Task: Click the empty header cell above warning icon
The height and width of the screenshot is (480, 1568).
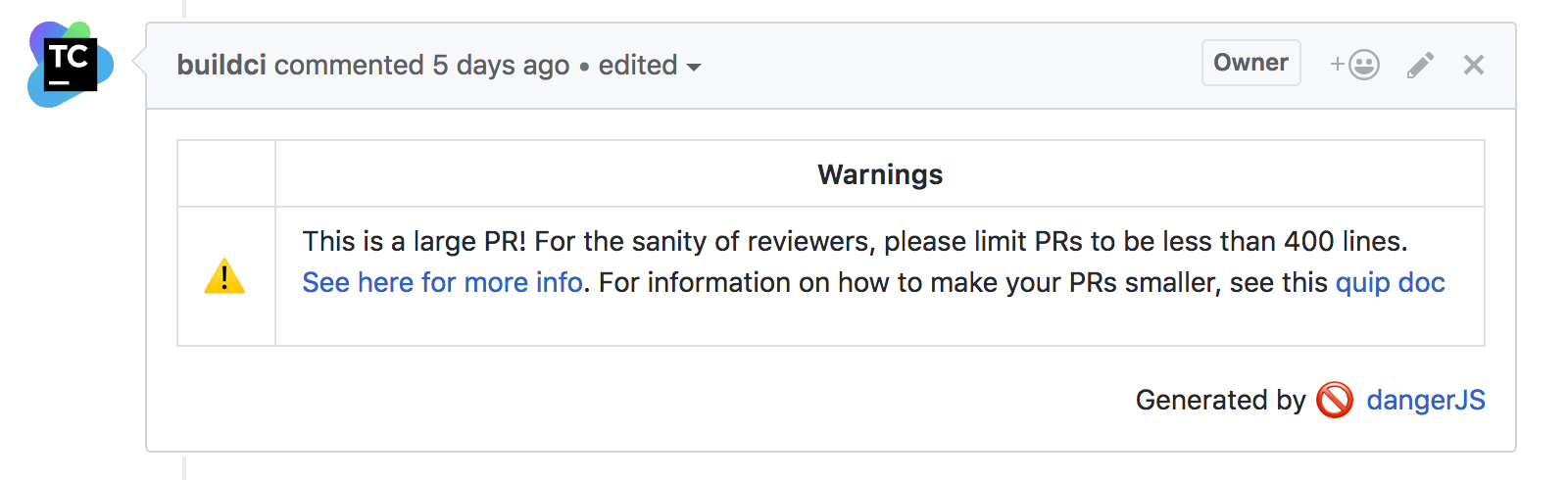Action: [226, 173]
